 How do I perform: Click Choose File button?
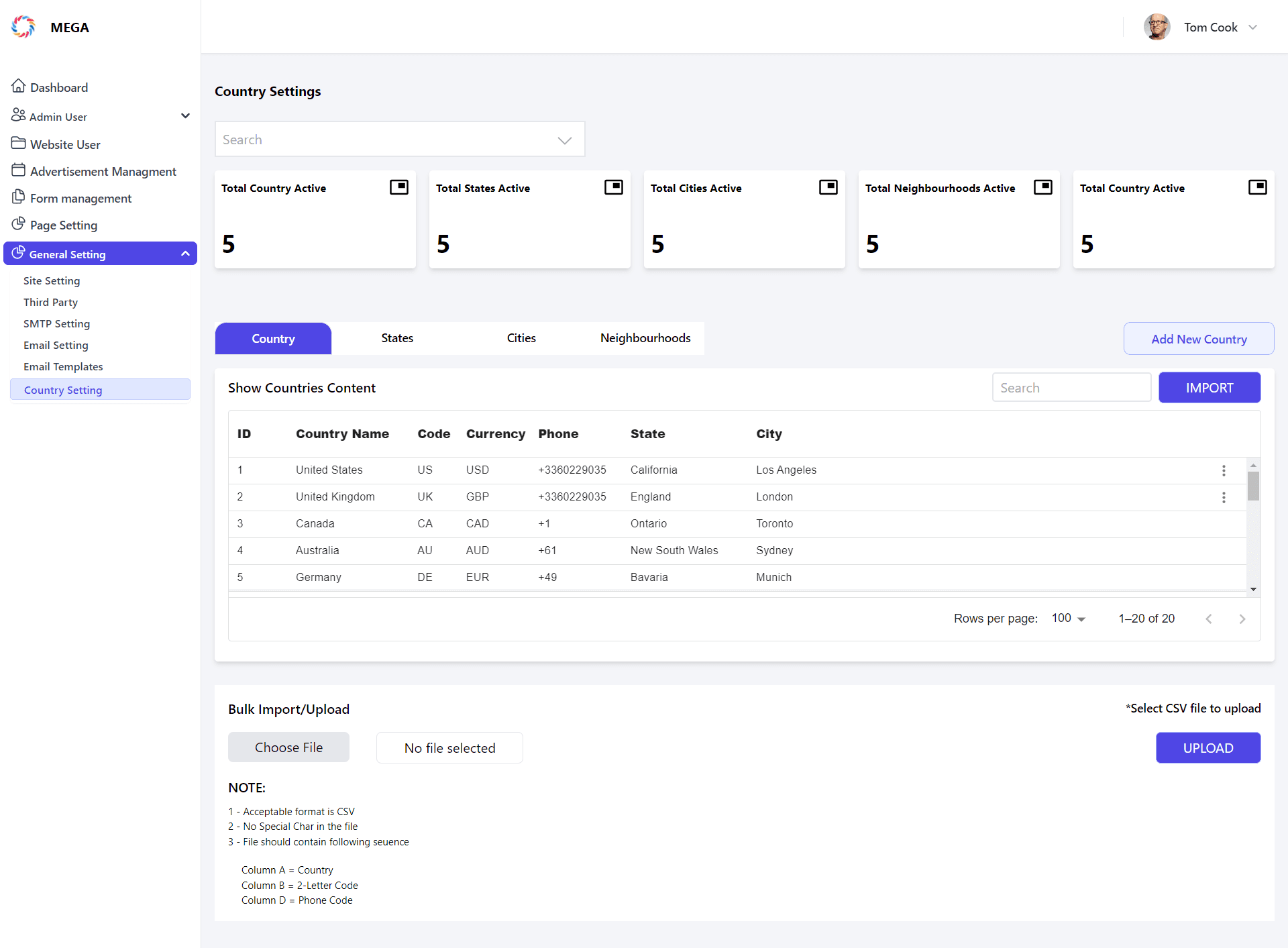288,747
